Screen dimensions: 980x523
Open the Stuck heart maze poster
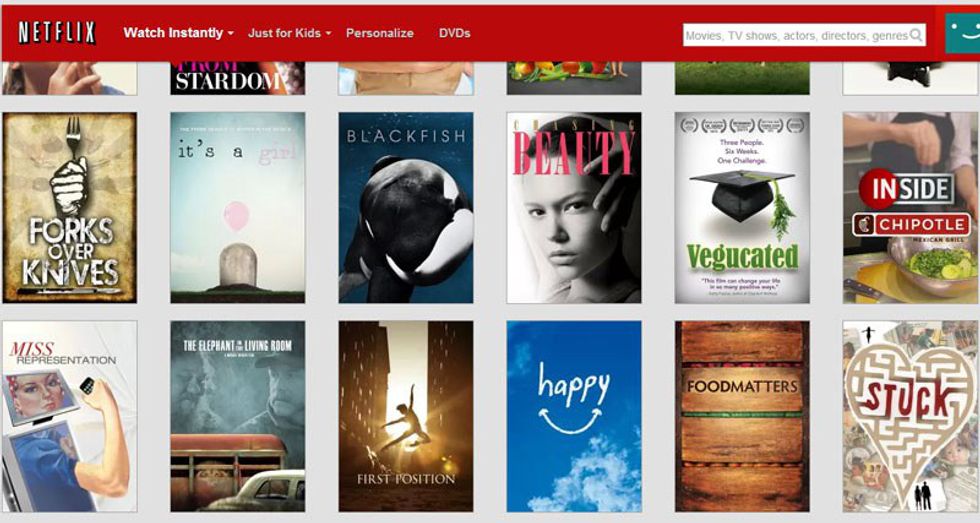click(x=910, y=416)
